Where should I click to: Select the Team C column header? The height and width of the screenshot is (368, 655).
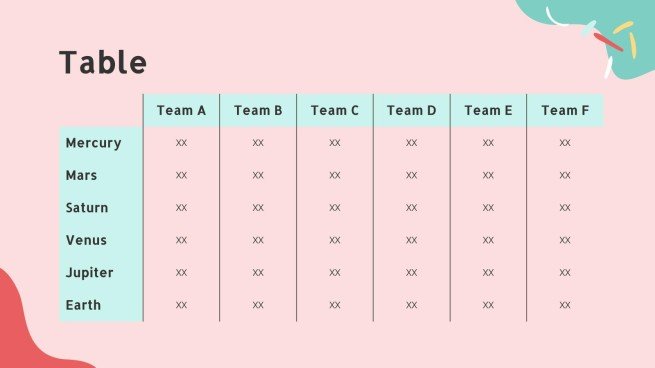click(x=335, y=111)
